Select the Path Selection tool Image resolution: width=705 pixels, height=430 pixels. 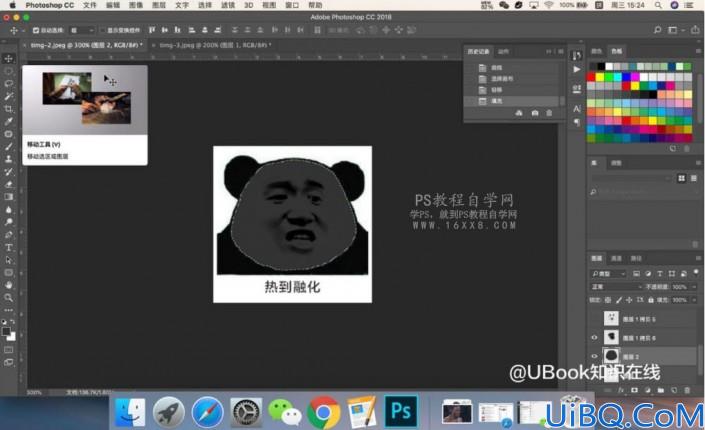tap(9, 260)
